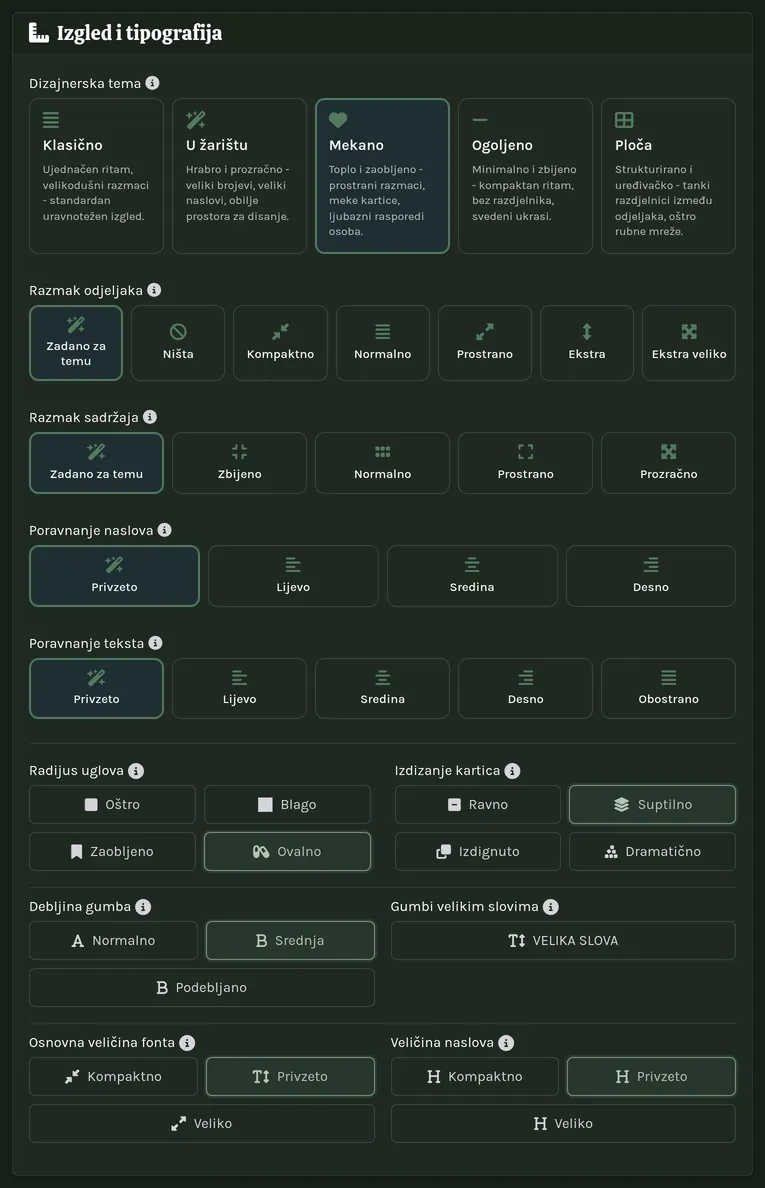The height and width of the screenshot is (1188, 765).
Task: Select the Klasično design theme card
Action: (x=96, y=176)
